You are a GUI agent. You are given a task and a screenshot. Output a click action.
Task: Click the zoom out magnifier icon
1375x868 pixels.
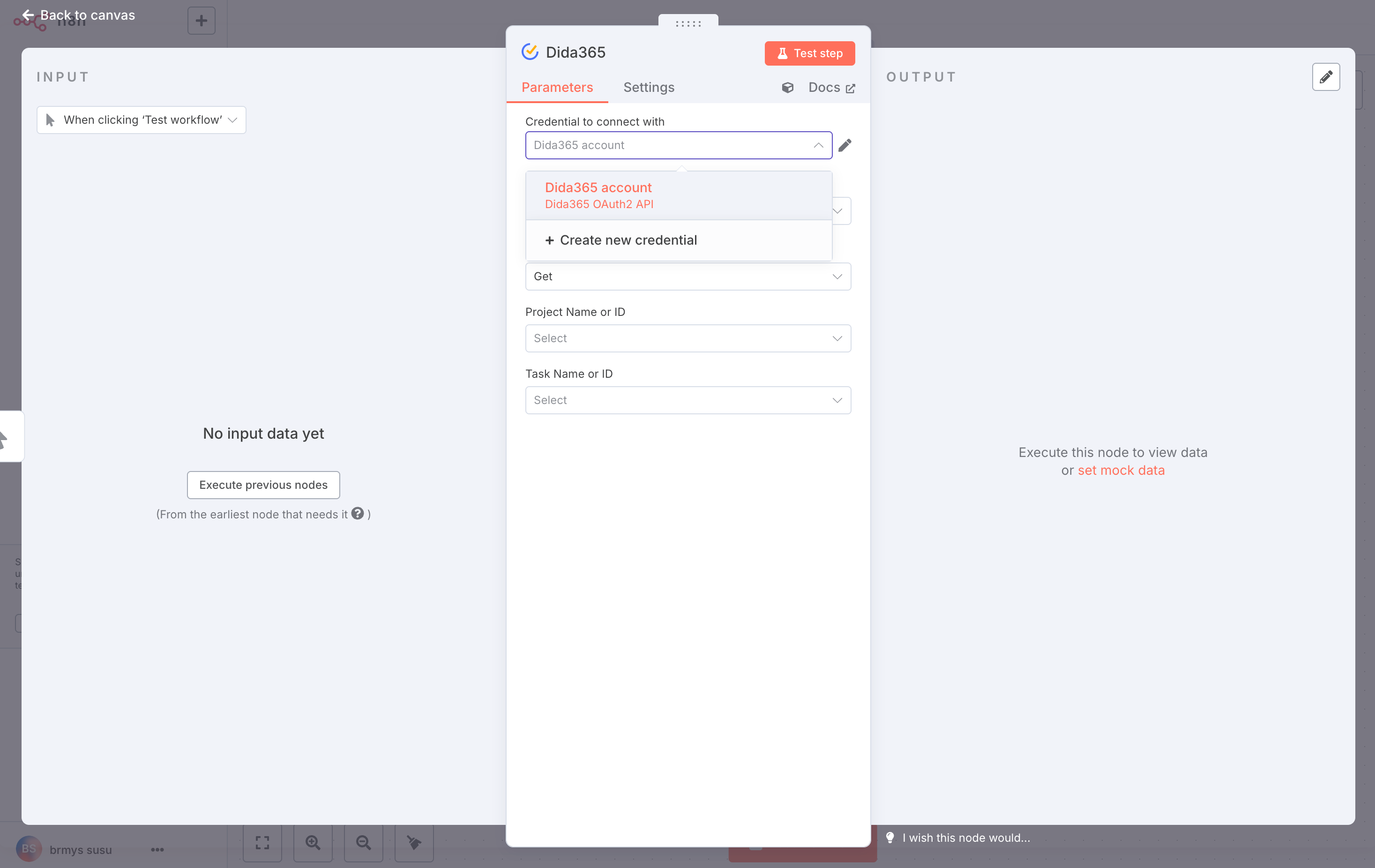pyautogui.click(x=363, y=842)
